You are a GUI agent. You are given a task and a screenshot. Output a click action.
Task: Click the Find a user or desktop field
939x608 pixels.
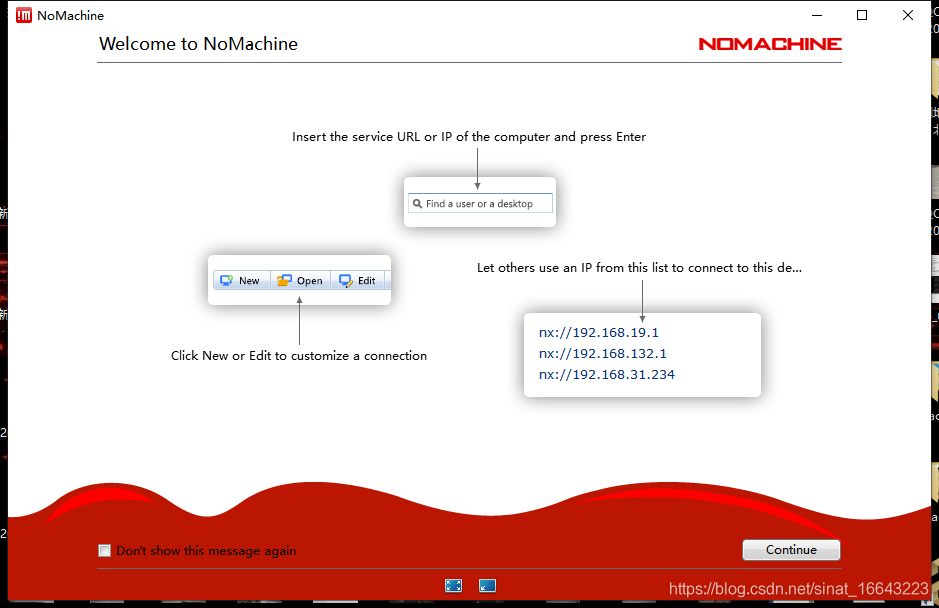coord(480,204)
